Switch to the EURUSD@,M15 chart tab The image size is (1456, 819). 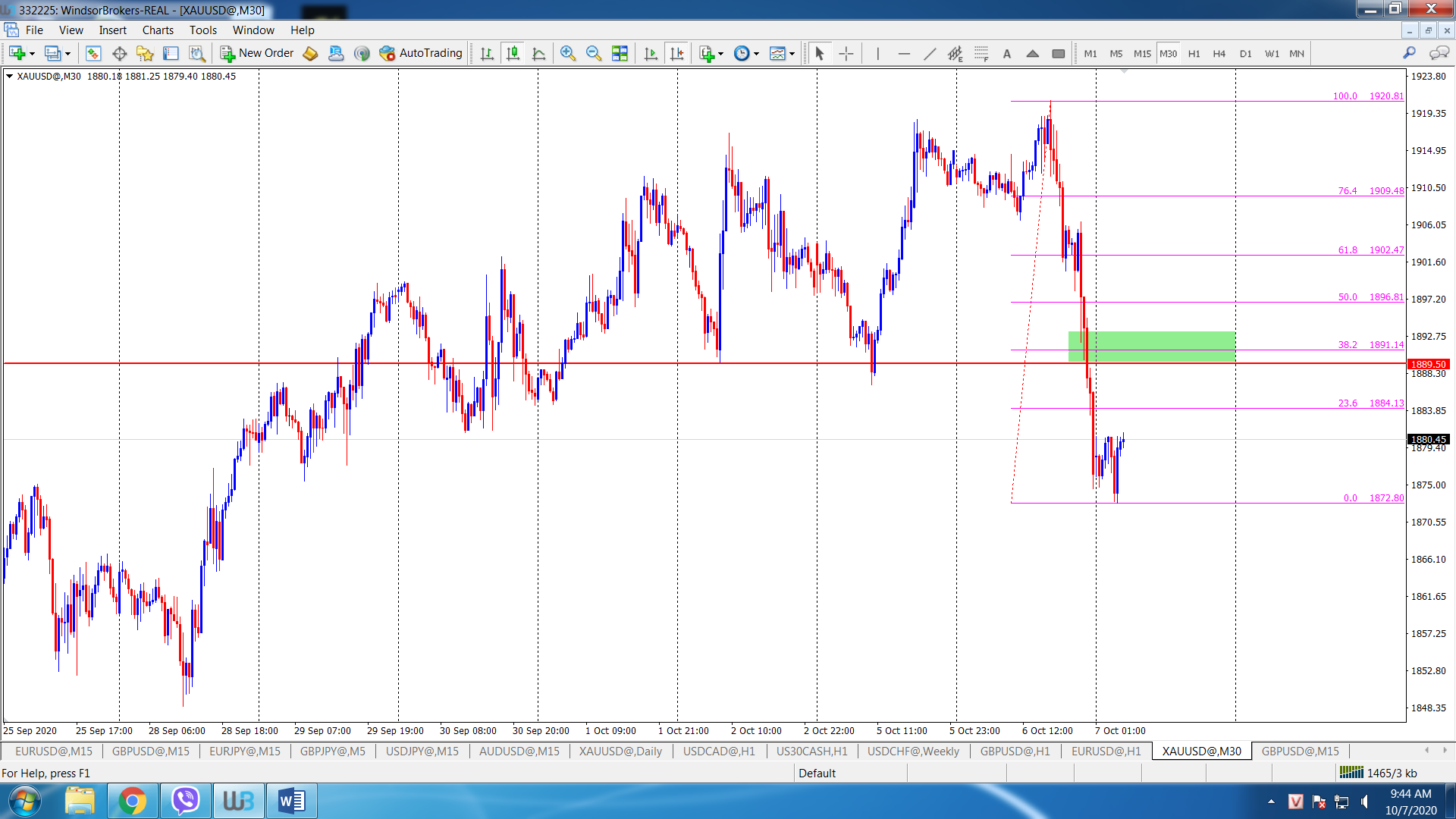(x=54, y=752)
